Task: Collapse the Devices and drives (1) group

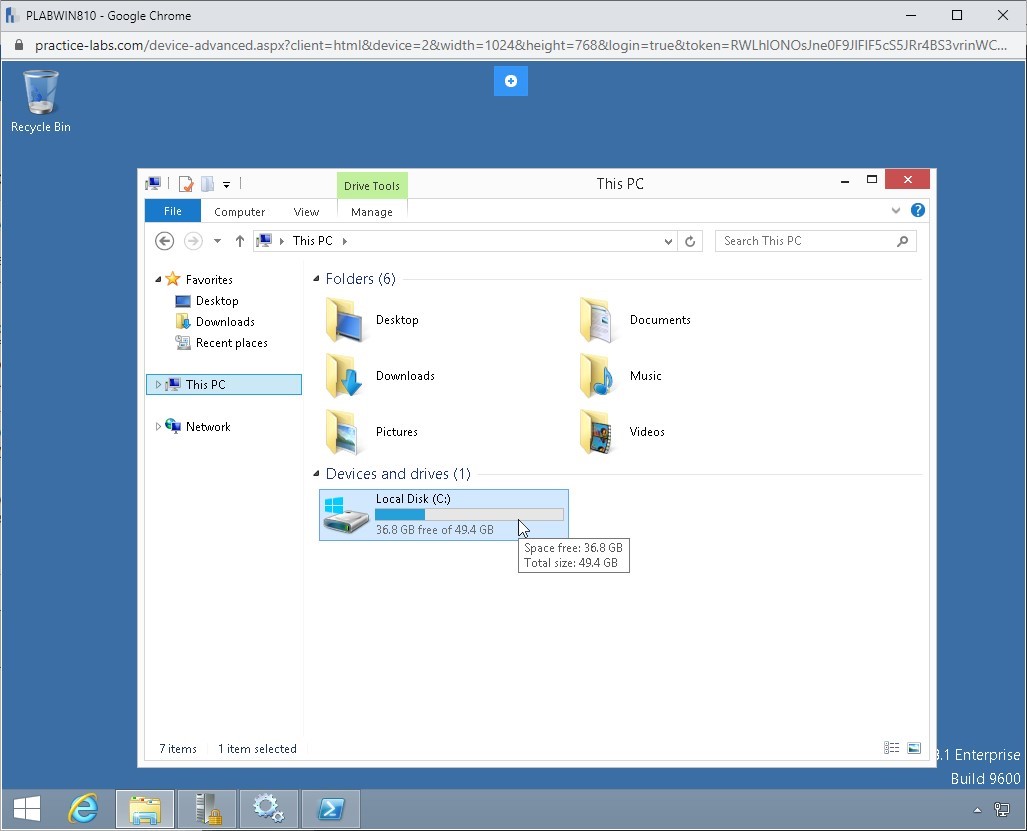Action: click(316, 473)
